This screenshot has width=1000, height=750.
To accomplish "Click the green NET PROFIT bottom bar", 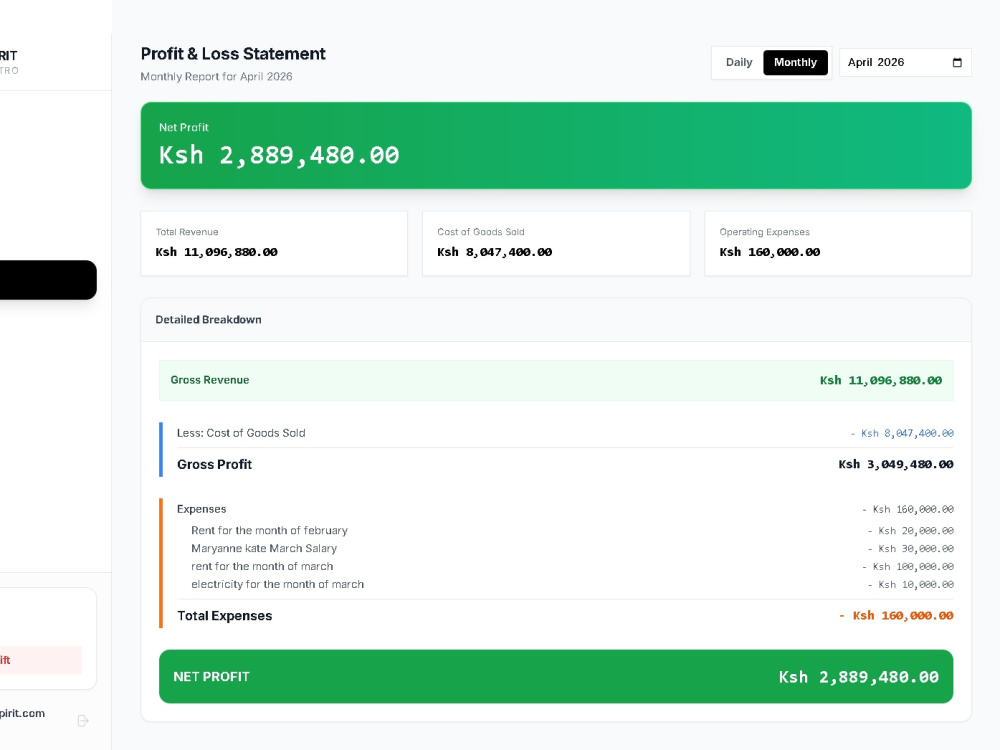I will point(555,677).
